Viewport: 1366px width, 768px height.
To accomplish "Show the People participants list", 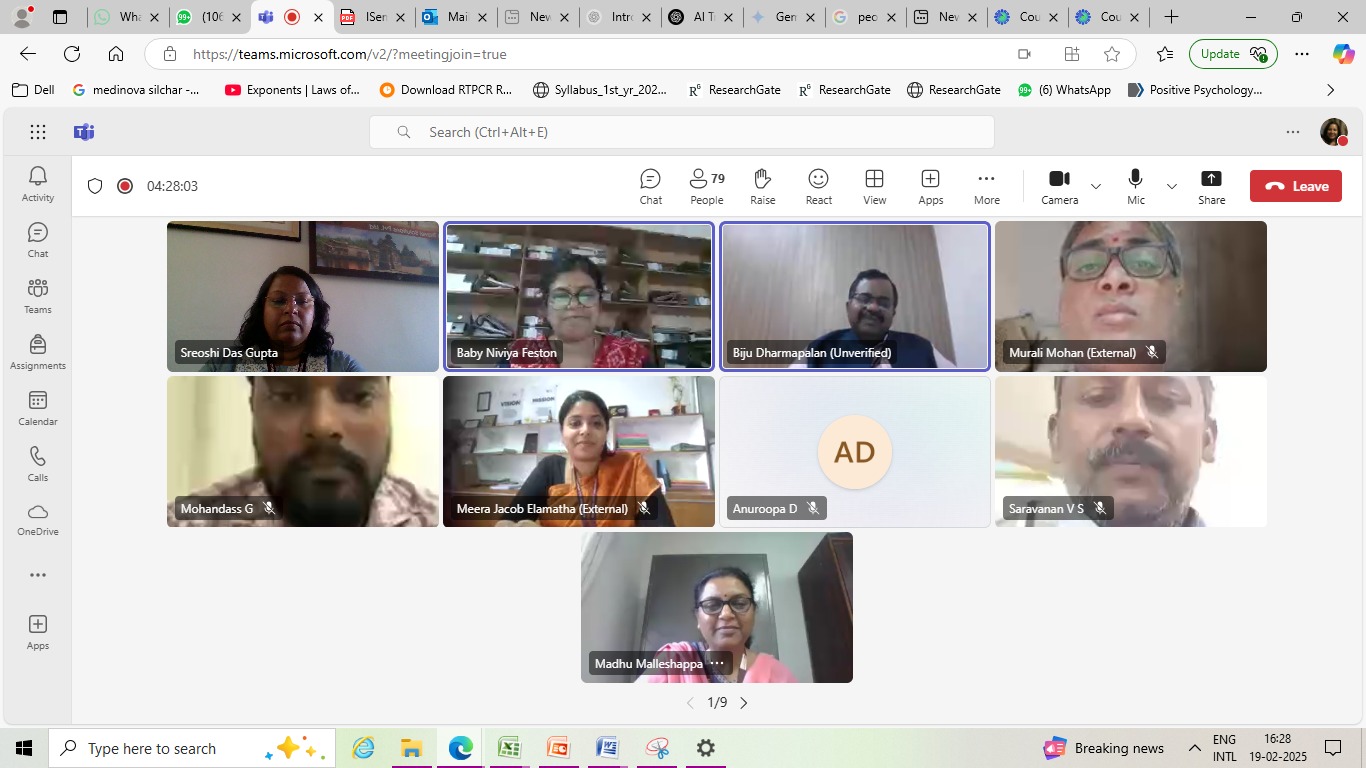I will 707,186.
